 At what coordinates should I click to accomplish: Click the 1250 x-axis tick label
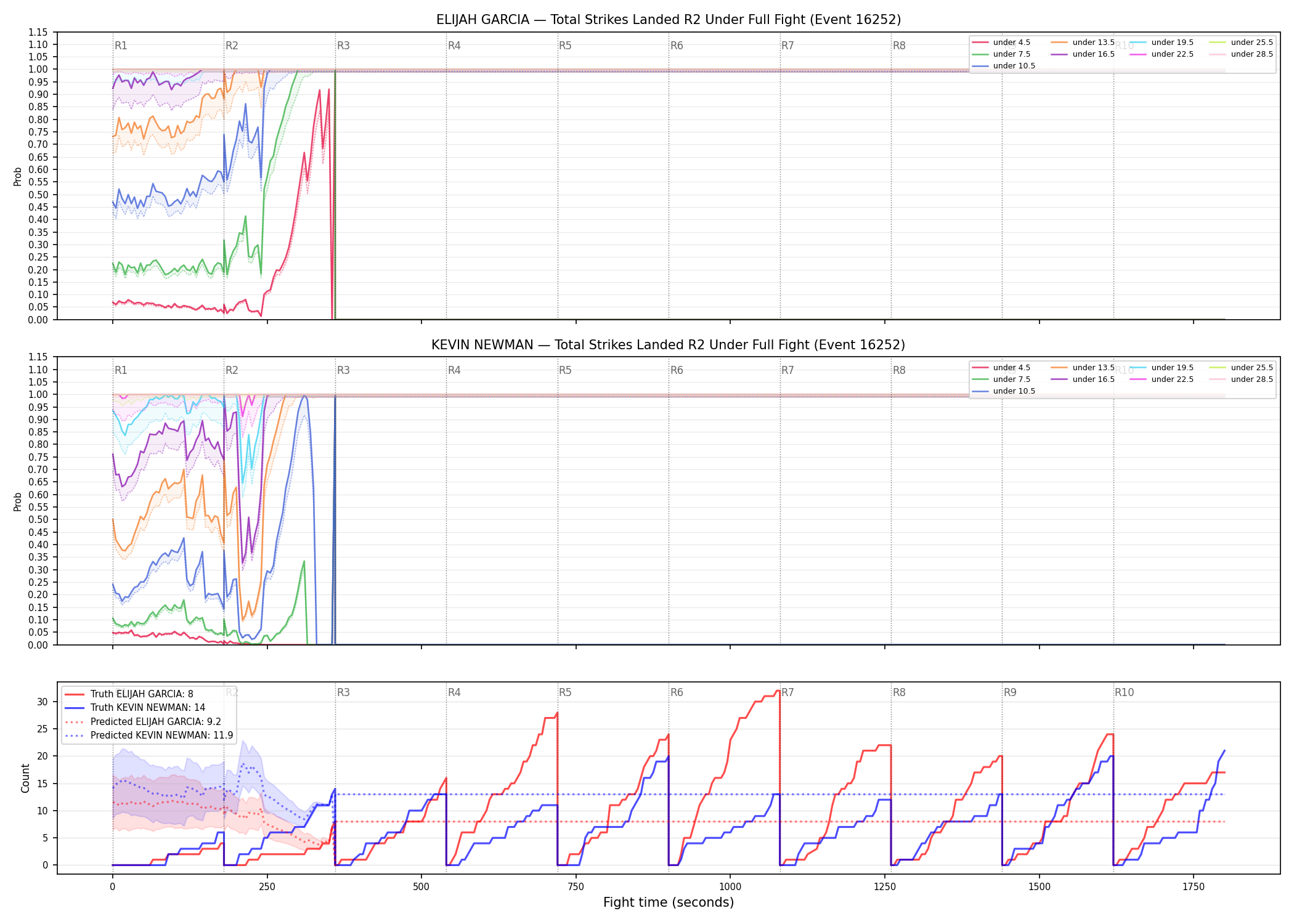pos(885,887)
